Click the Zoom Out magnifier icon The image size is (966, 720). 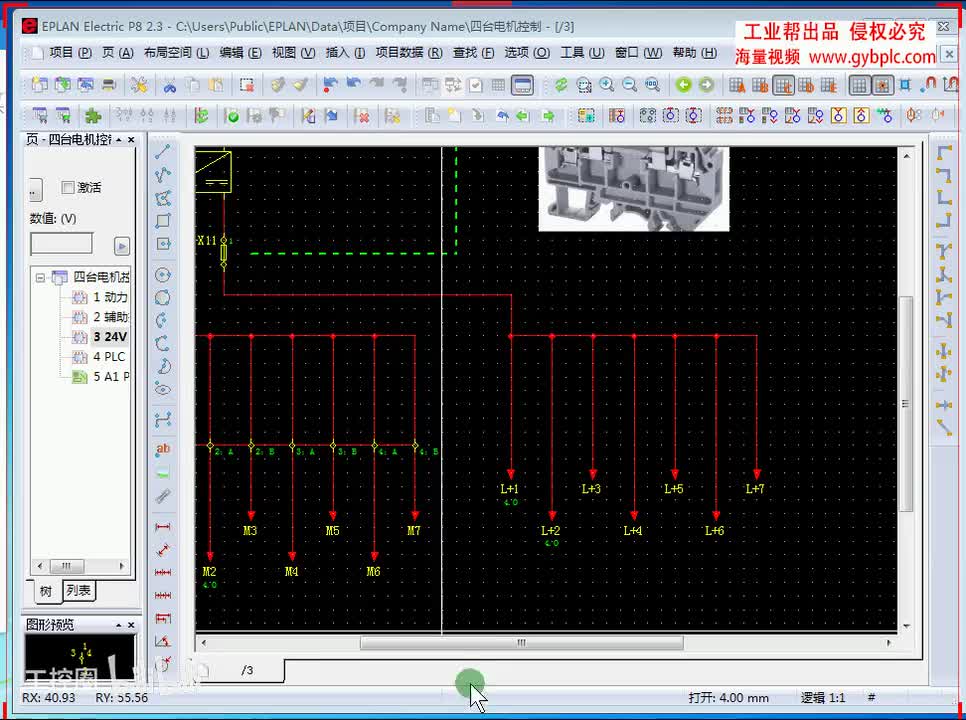pyautogui.click(x=630, y=85)
